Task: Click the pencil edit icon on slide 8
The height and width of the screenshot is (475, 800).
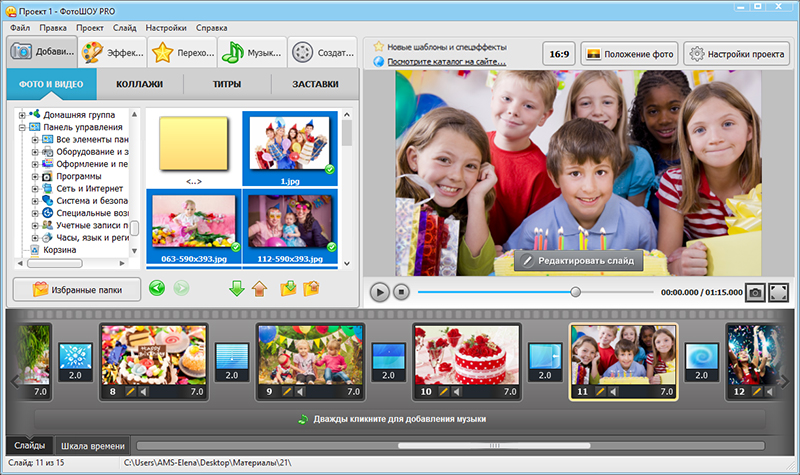Action: tap(131, 391)
